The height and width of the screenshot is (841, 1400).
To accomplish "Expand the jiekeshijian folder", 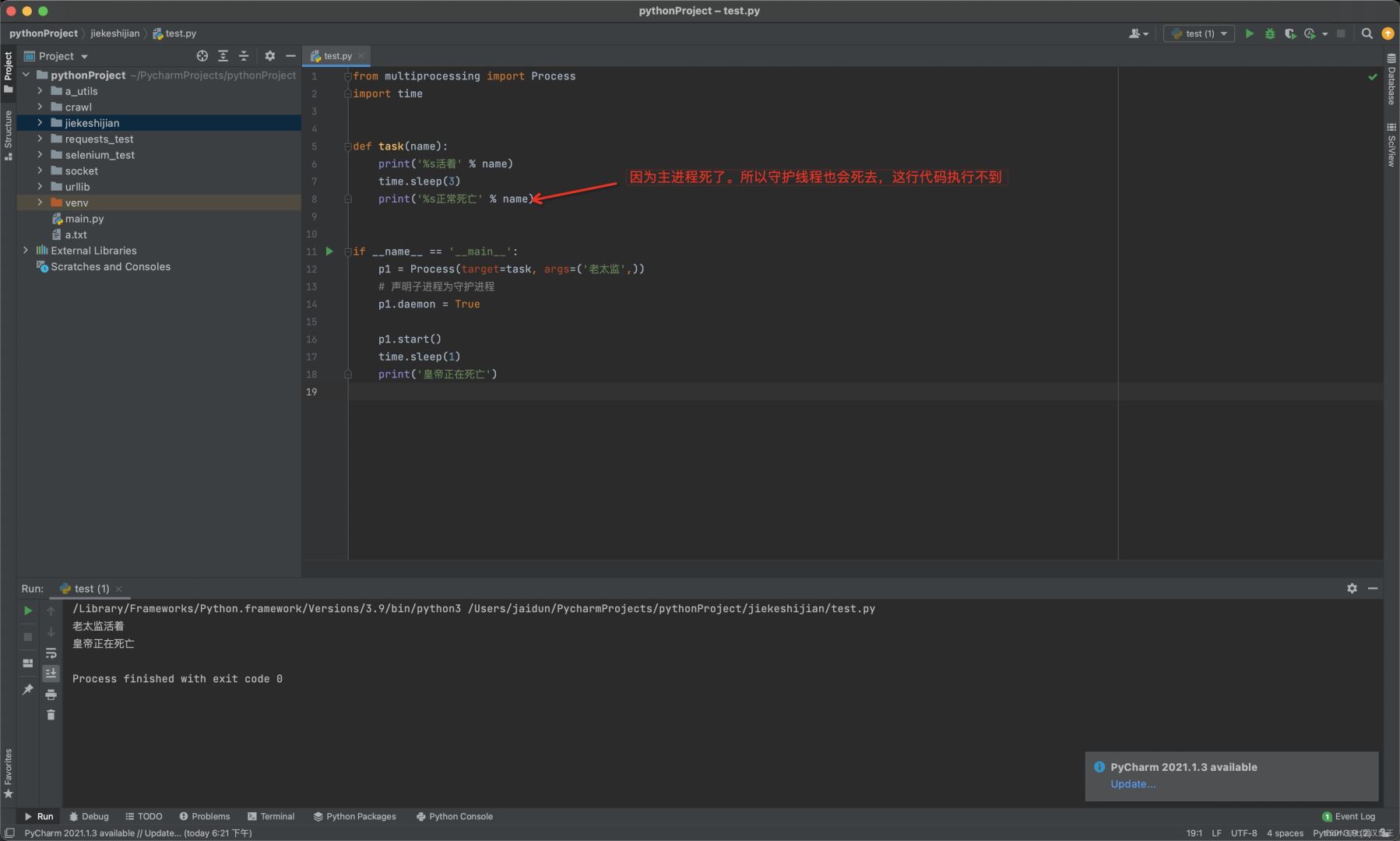I will [40, 123].
